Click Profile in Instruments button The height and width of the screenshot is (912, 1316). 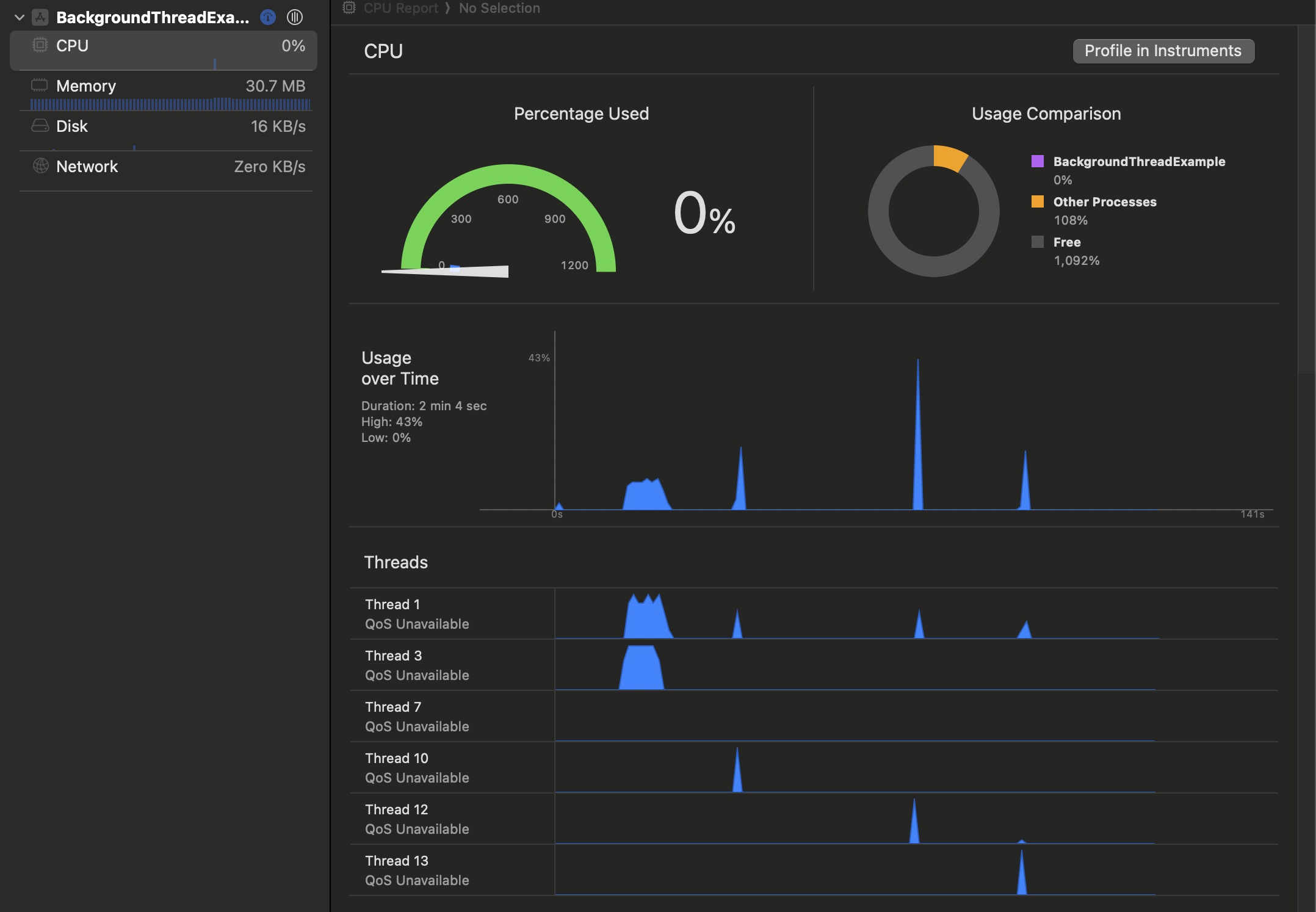click(x=1163, y=51)
